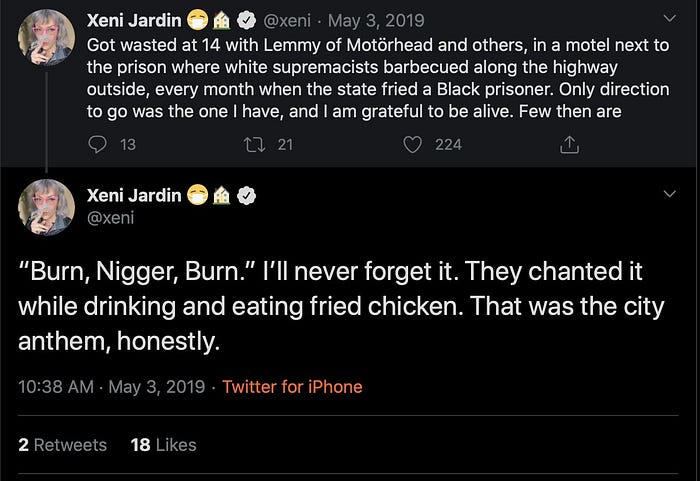Retweet the top tweet using the retweet icon
The height and width of the screenshot is (481, 700).
click(255, 144)
